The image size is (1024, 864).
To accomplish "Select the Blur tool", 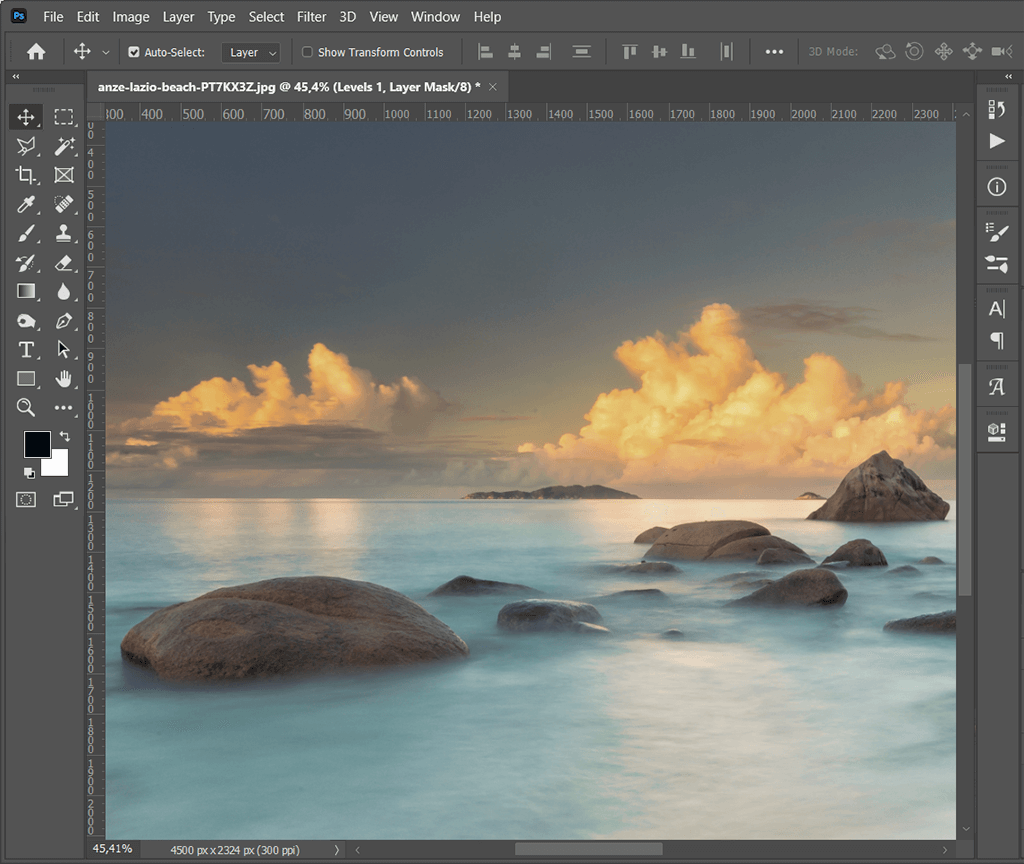I will (63, 291).
